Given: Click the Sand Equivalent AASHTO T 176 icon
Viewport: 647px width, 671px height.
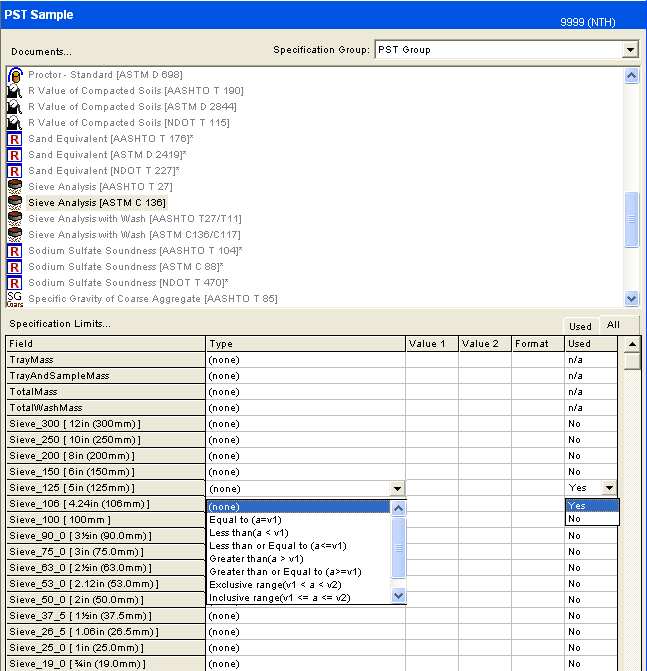Looking at the screenshot, I should pyautogui.click(x=15, y=139).
